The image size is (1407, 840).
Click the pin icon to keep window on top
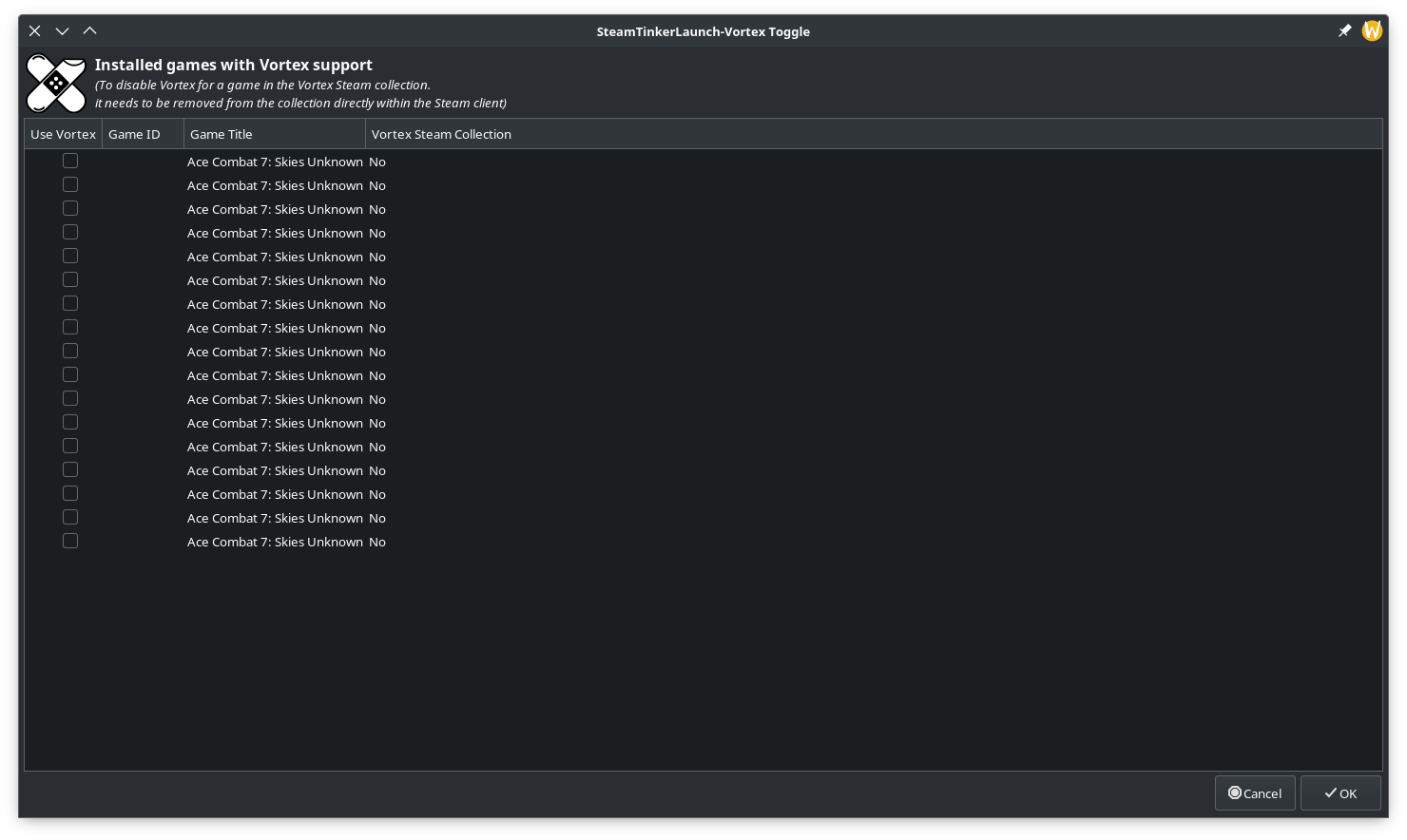(x=1345, y=30)
